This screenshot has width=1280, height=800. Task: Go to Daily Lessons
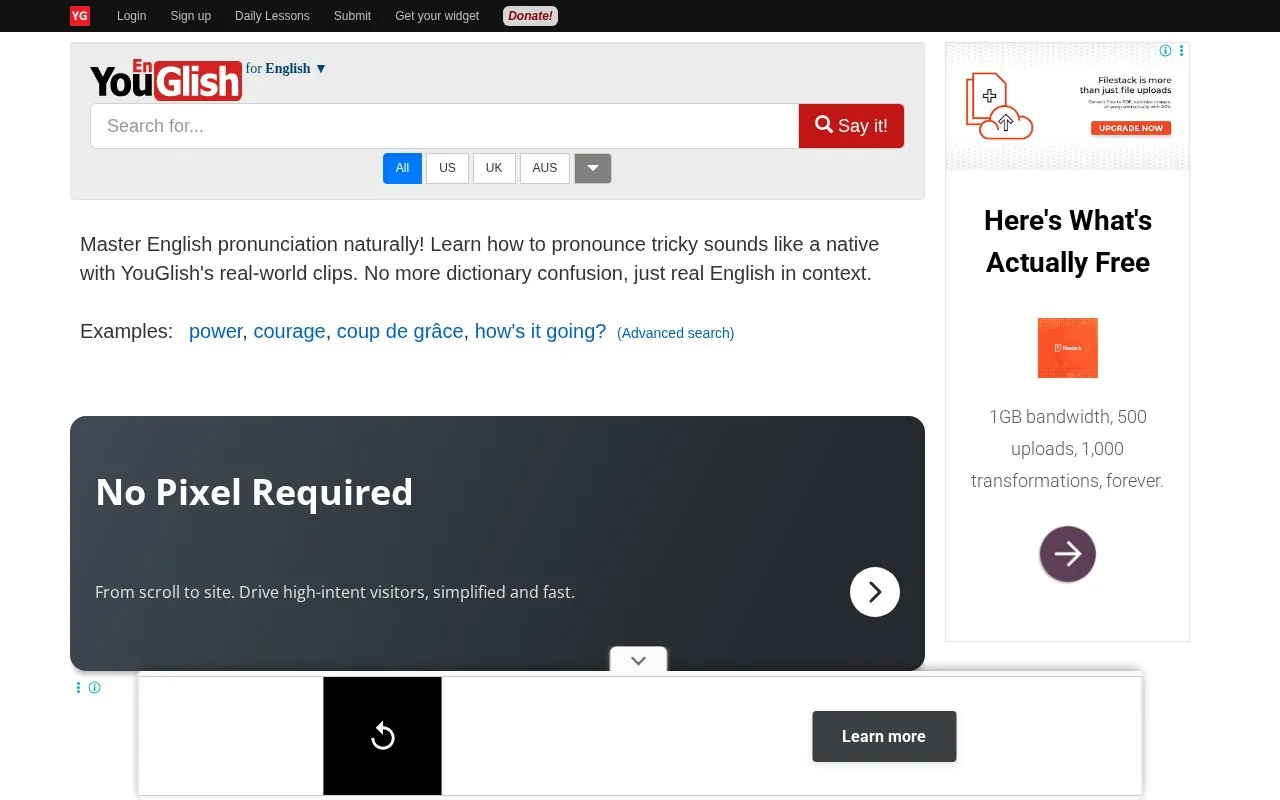272,16
